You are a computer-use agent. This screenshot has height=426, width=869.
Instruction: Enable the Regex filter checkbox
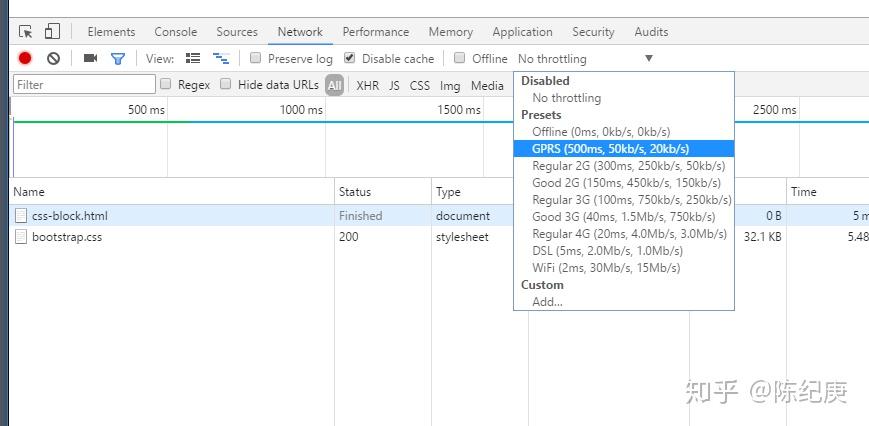(166, 85)
